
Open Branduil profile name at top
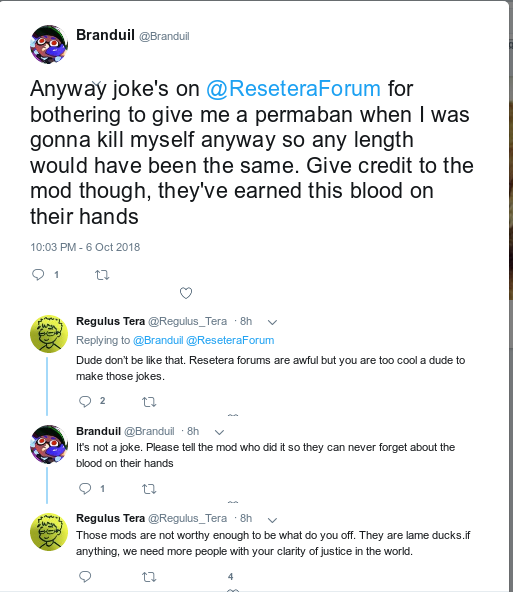click(105, 35)
